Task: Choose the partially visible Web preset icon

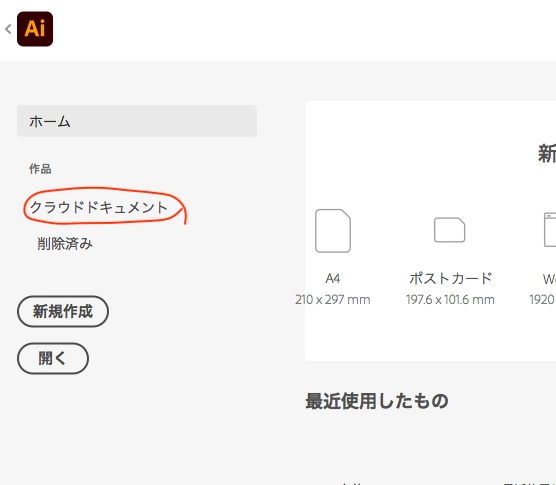Action: coord(550,230)
